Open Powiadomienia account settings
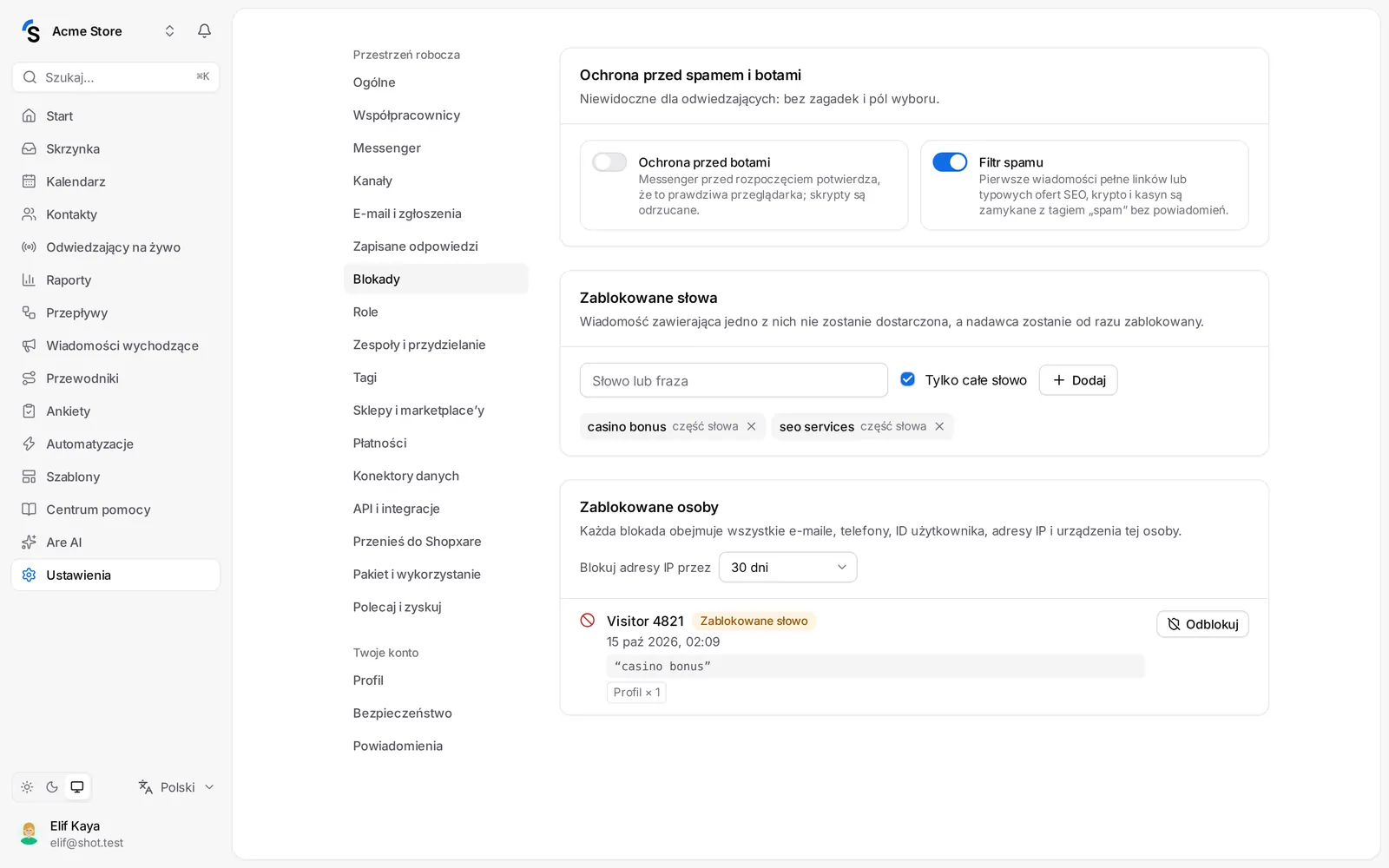This screenshot has width=1389, height=868. click(435, 746)
